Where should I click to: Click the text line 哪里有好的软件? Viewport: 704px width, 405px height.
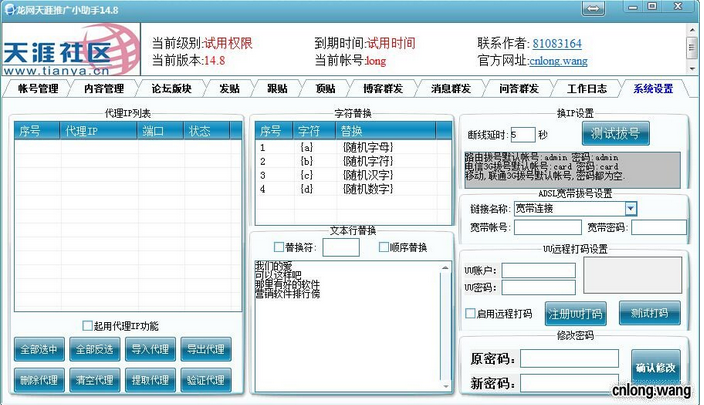tap(287, 285)
